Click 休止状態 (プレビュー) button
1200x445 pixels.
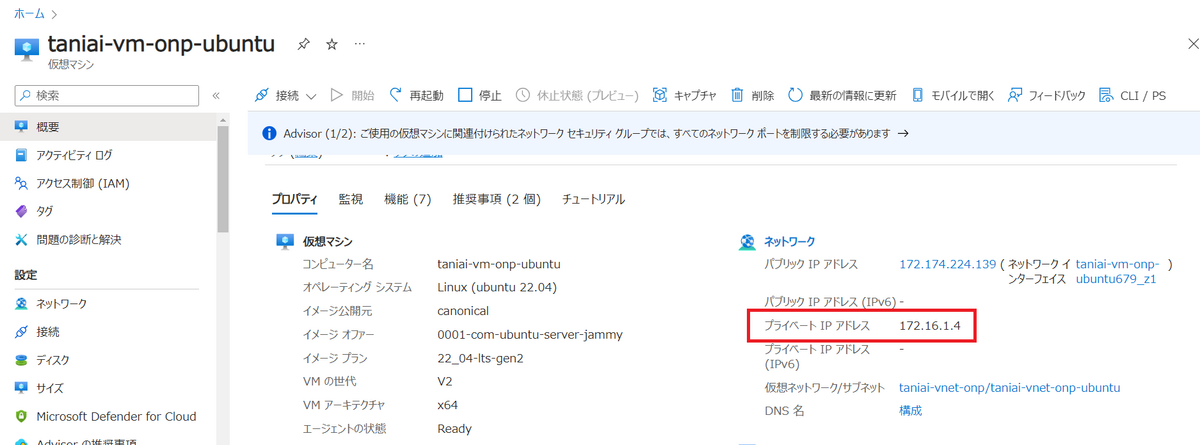tap(577, 96)
